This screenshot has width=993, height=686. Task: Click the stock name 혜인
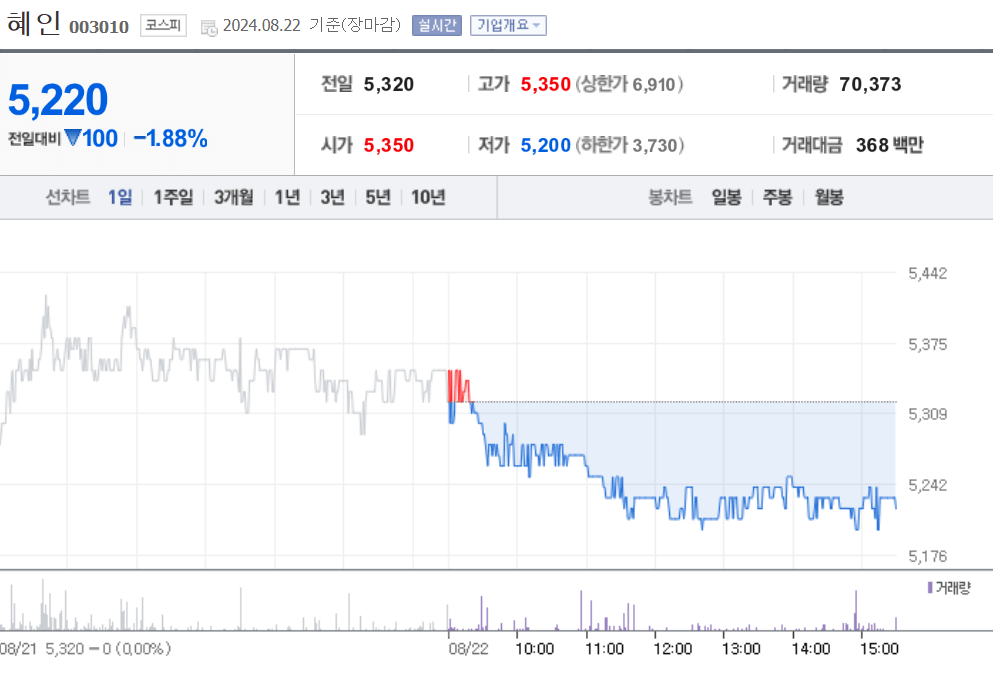pos(34,24)
